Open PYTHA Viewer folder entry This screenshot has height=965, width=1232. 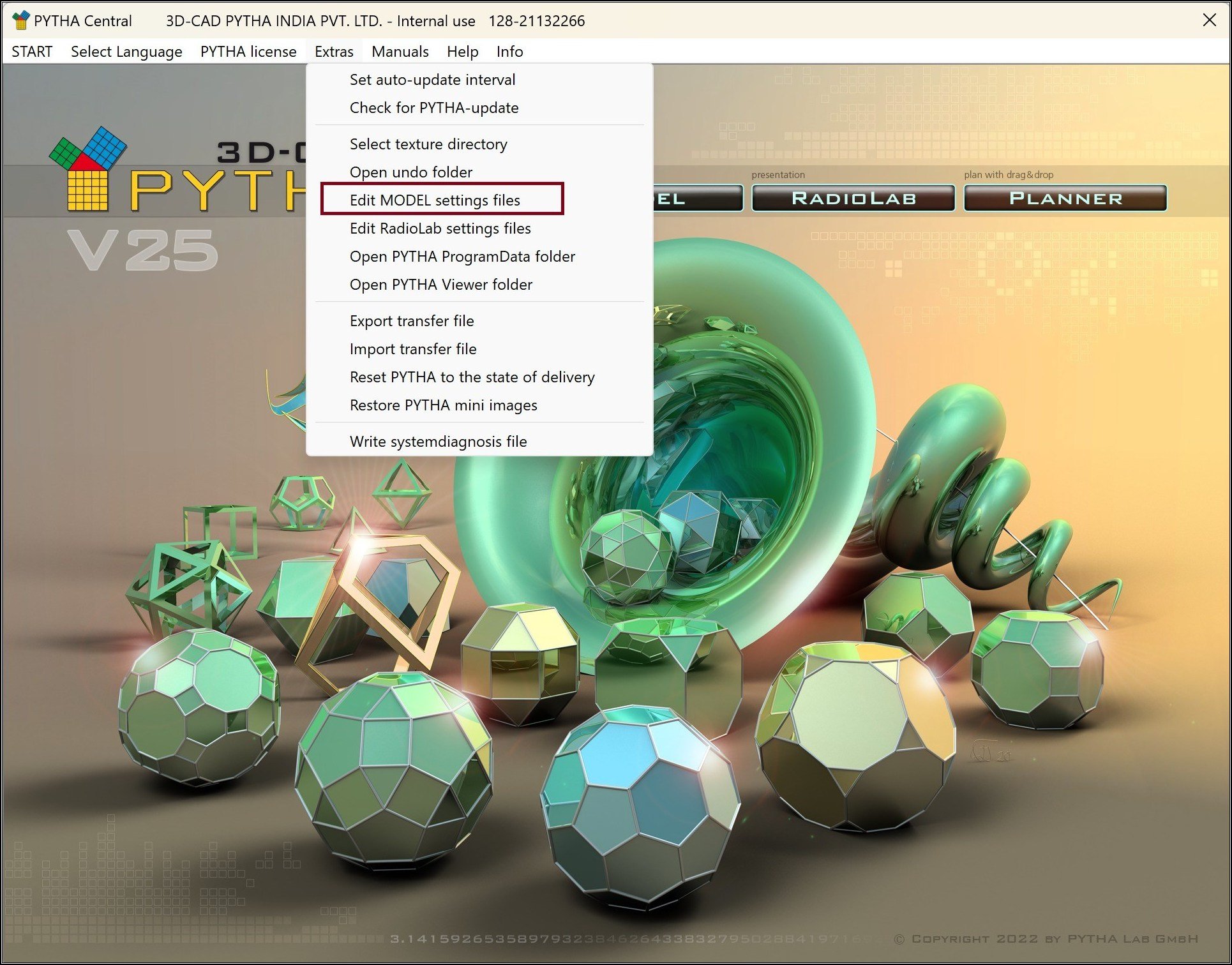point(479,285)
